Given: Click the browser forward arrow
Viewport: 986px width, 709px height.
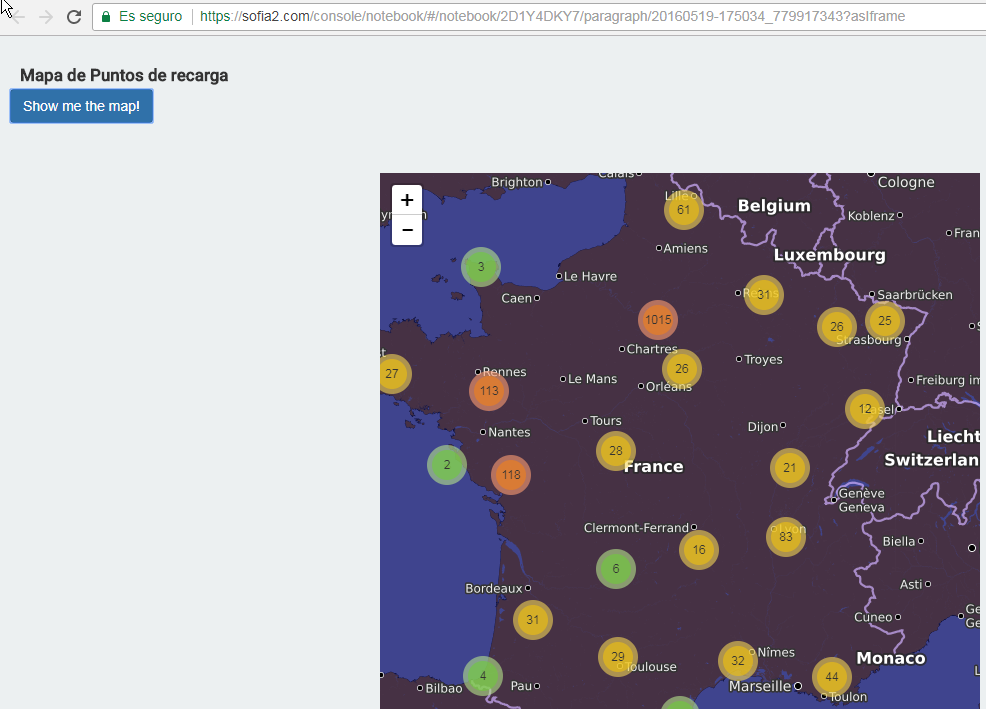Looking at the screenshot, I should [45, 17].
